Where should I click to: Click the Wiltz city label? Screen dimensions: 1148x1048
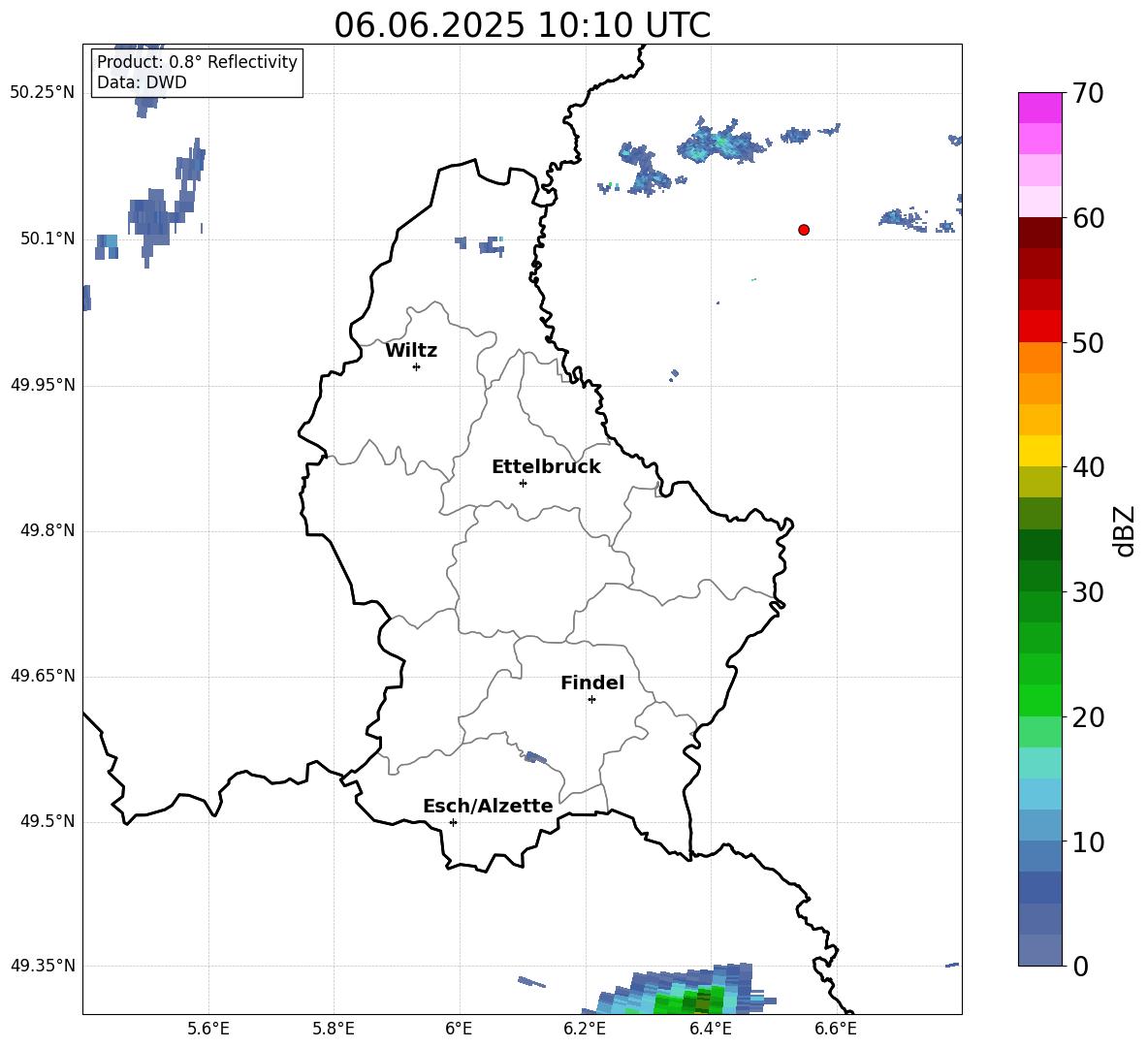[x=411, y=351]
